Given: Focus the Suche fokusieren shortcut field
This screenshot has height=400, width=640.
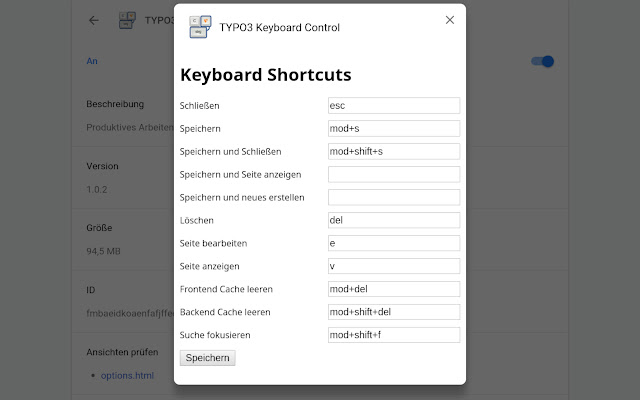Looking at the screenshot, I should click(394, 335).
